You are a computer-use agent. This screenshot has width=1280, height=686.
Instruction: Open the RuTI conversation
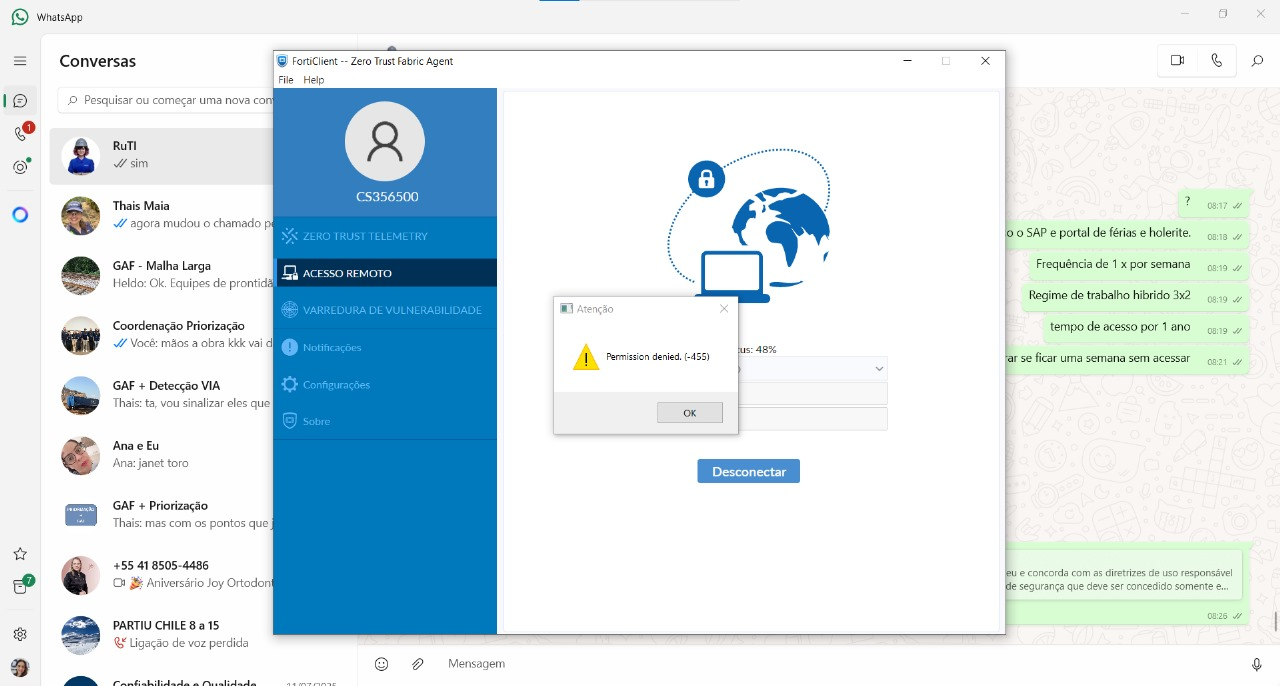coord(163,155)
